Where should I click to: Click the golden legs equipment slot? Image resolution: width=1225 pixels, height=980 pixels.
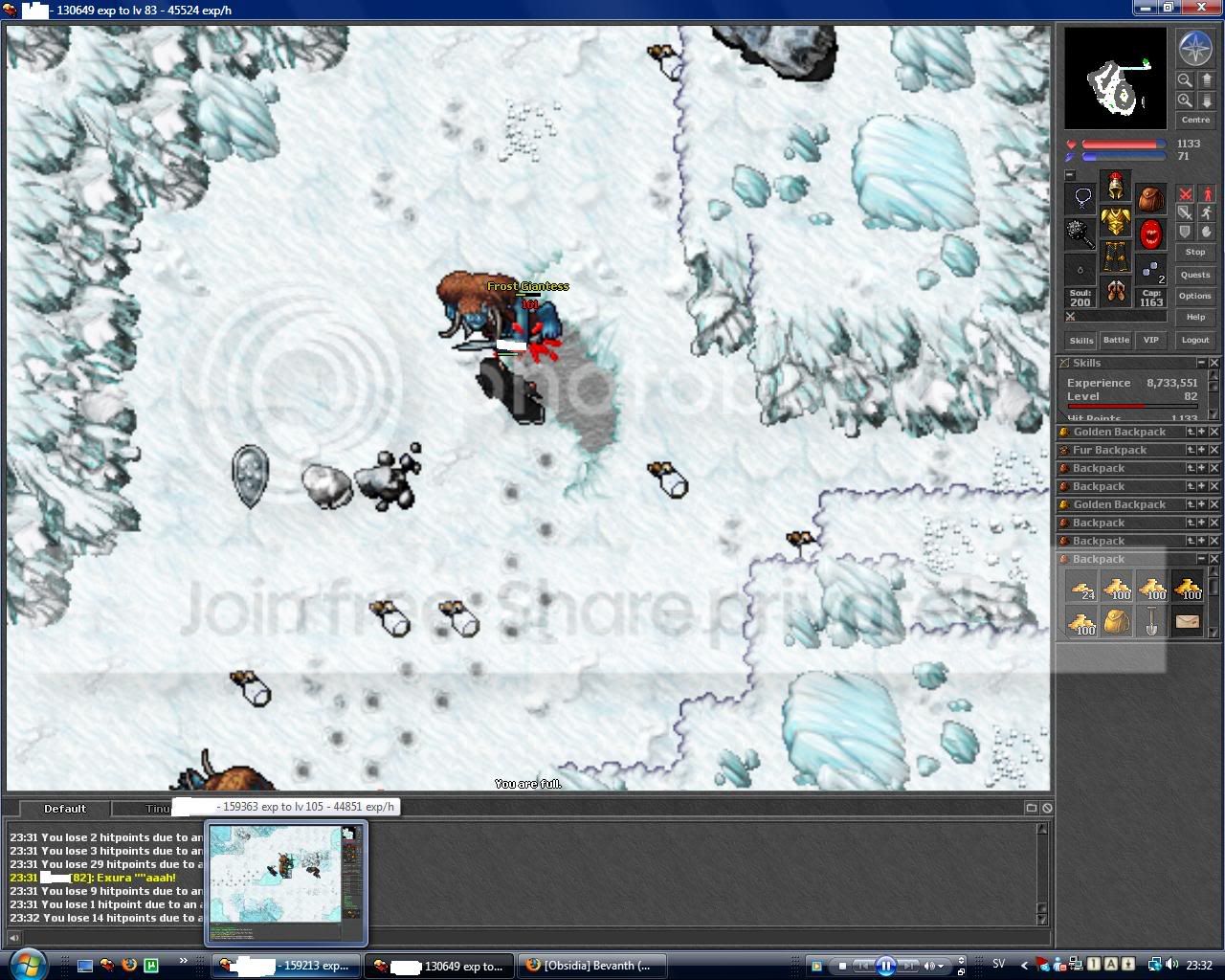coord(1115,256)
